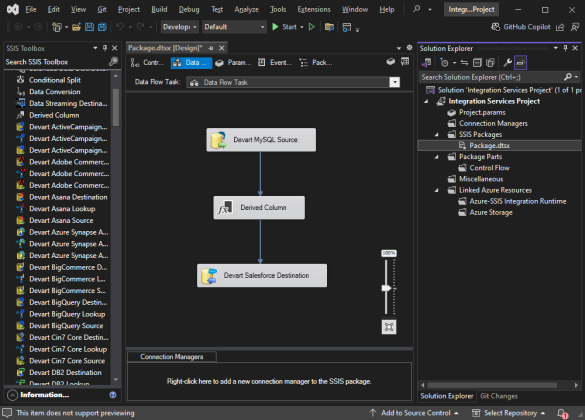The image size is (585, 420).
Task: Open the notifications bell in status bar
Action: pos(562,413)
